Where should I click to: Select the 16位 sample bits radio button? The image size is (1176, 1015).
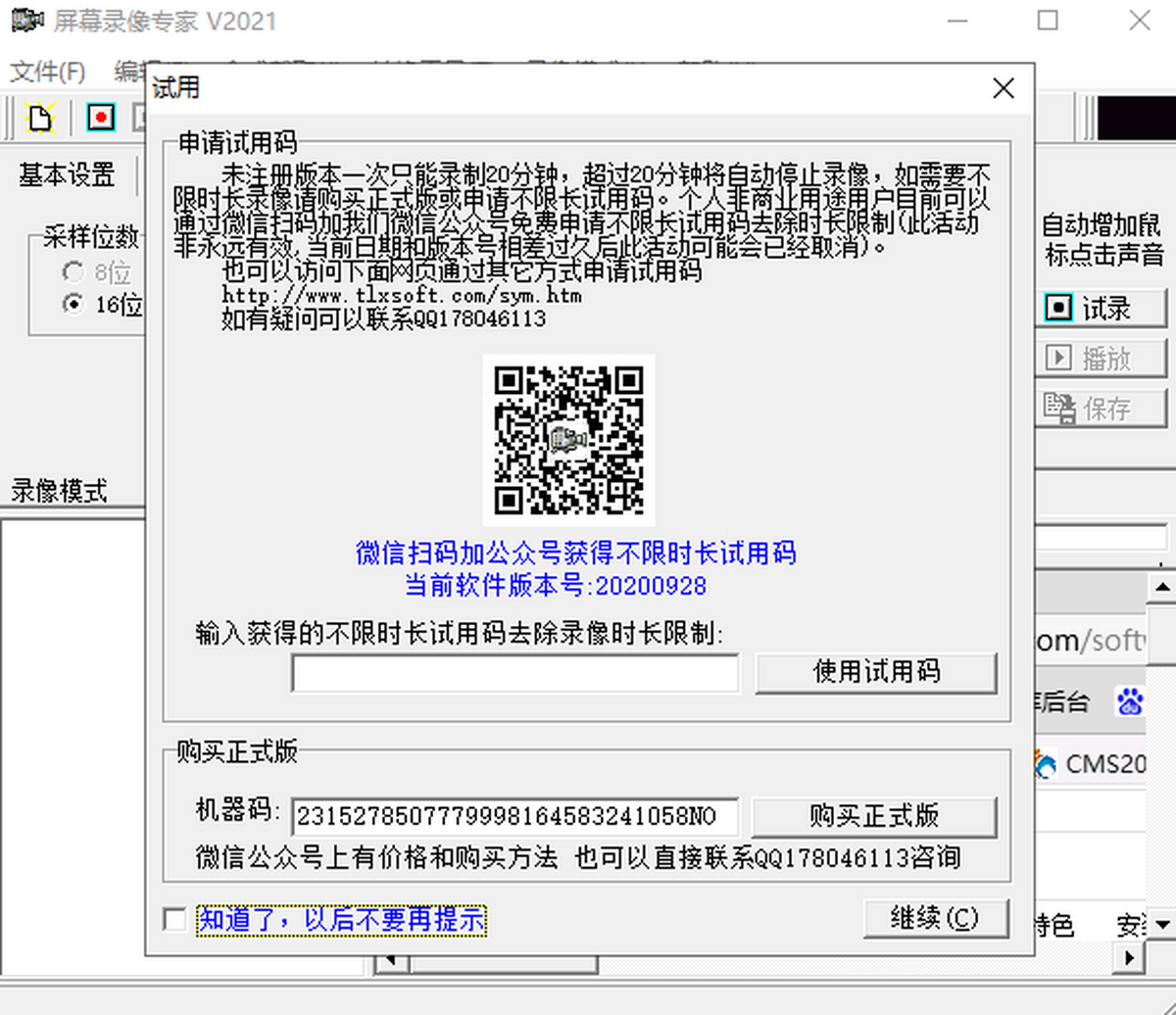tap(73, 305)
